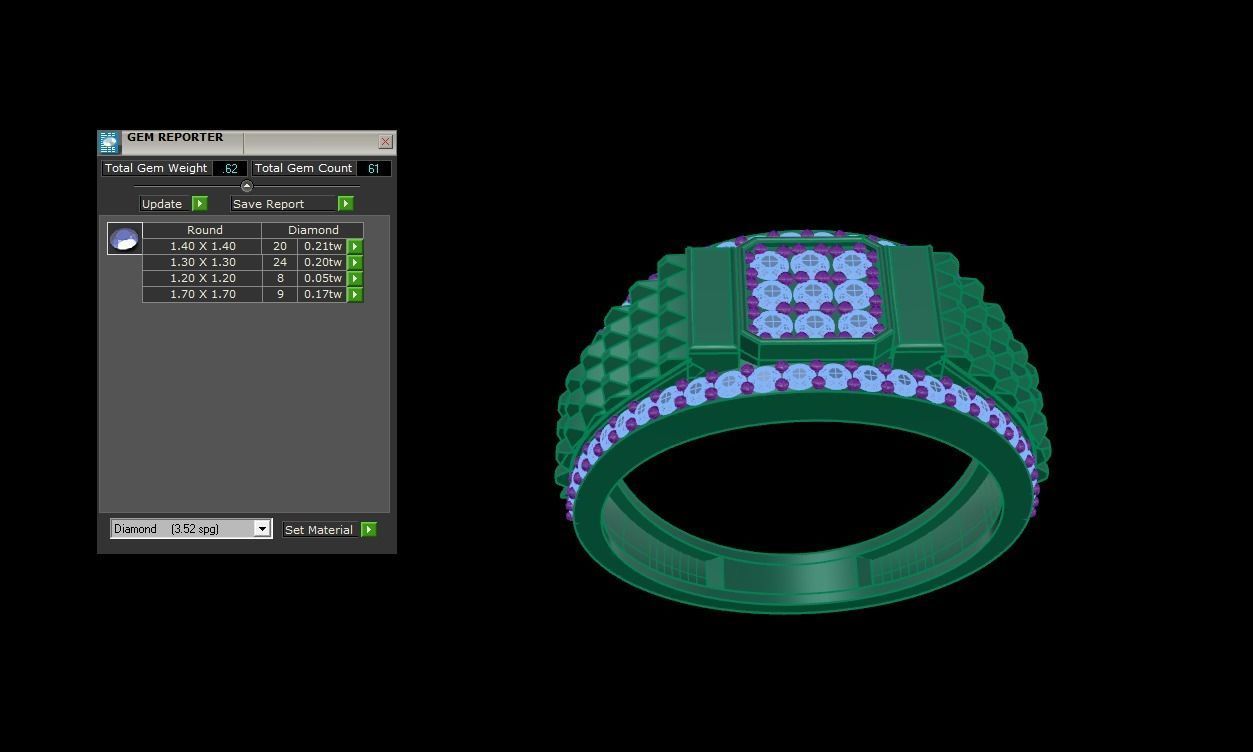The height and width of the screenshot is (752, 1253).
Task: Select the round gem thumbnail
Action: coord(125,239)
